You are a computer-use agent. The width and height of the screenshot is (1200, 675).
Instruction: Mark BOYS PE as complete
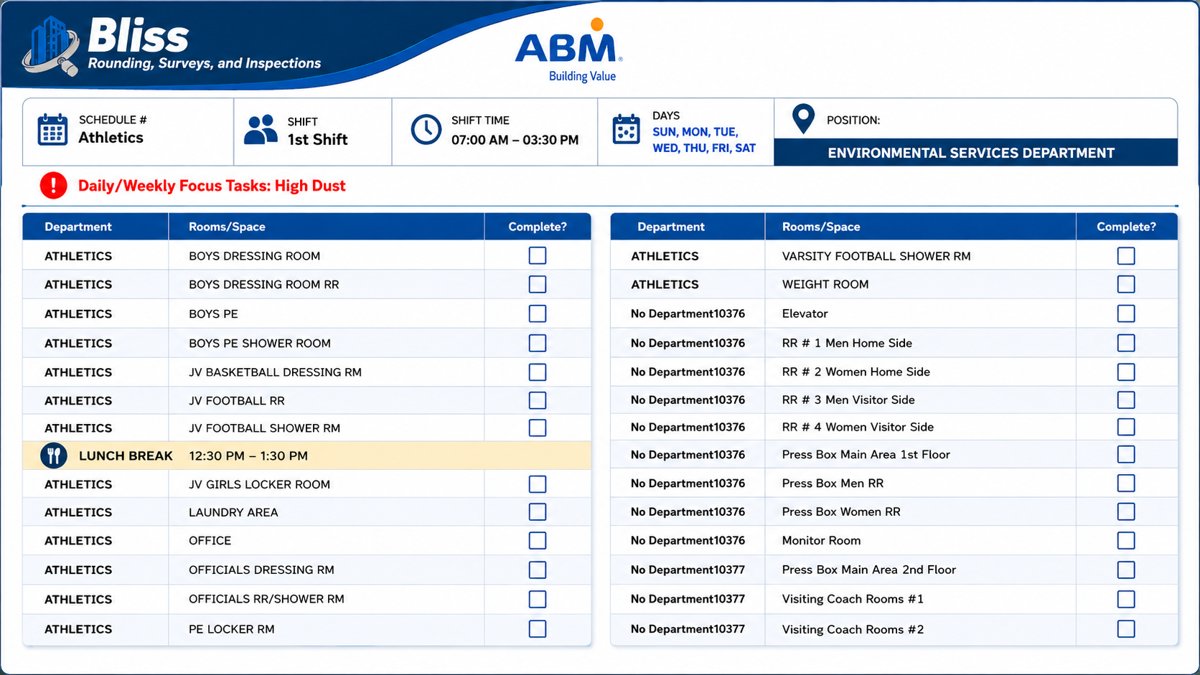pos(537,314)
